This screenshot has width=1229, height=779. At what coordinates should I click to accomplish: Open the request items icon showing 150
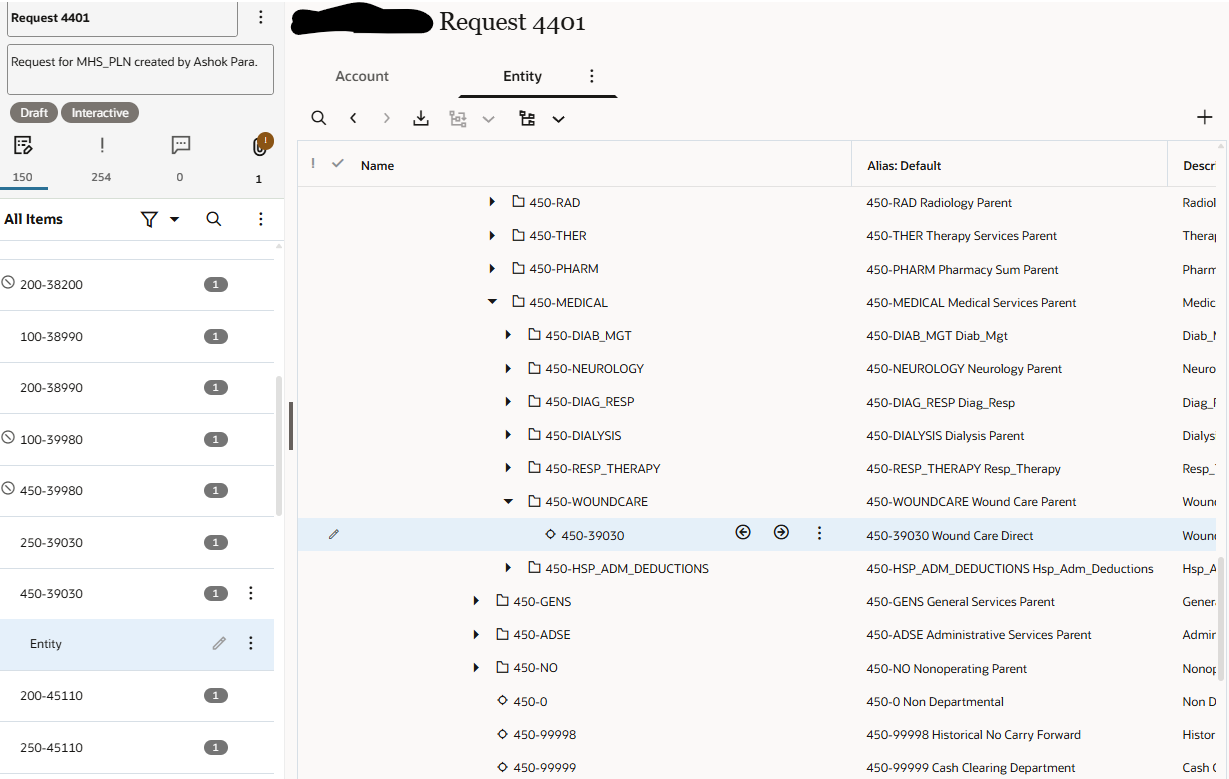click(23, 146)
